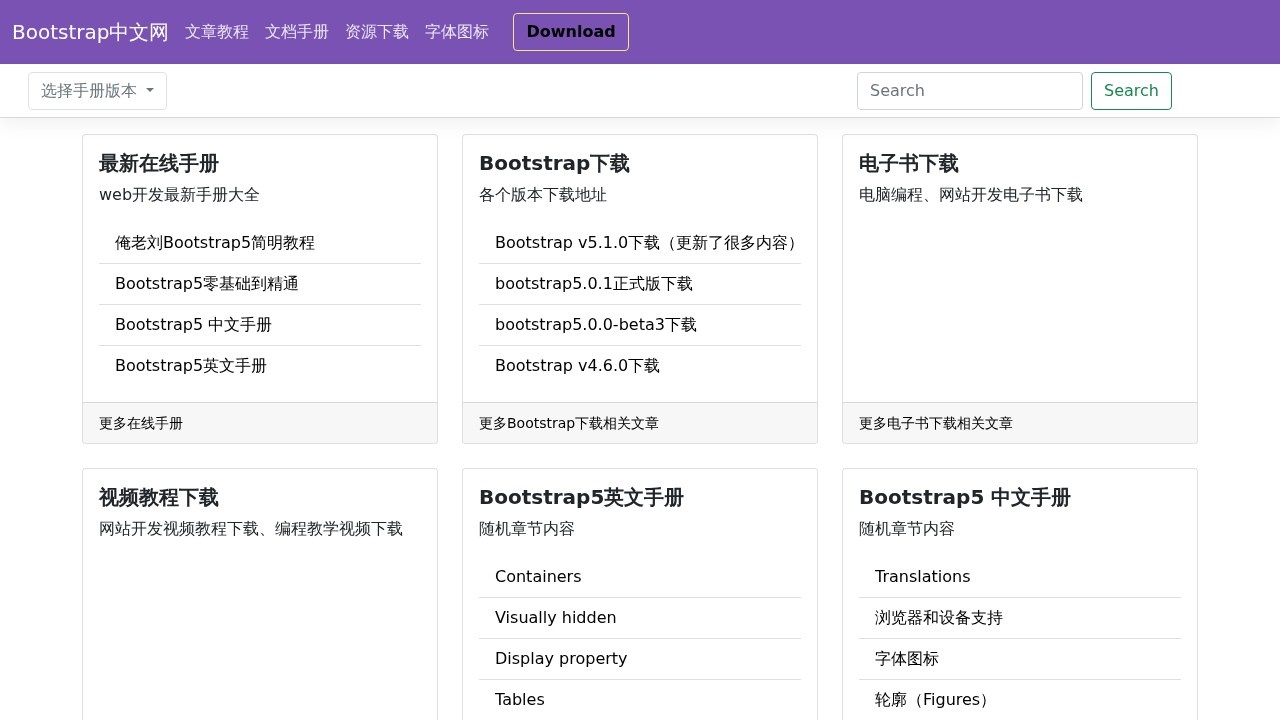Open the Bootstrap5零基础到精通 tutorial
Viewport: 1280px width, 720px height.
tap(206, 283)
